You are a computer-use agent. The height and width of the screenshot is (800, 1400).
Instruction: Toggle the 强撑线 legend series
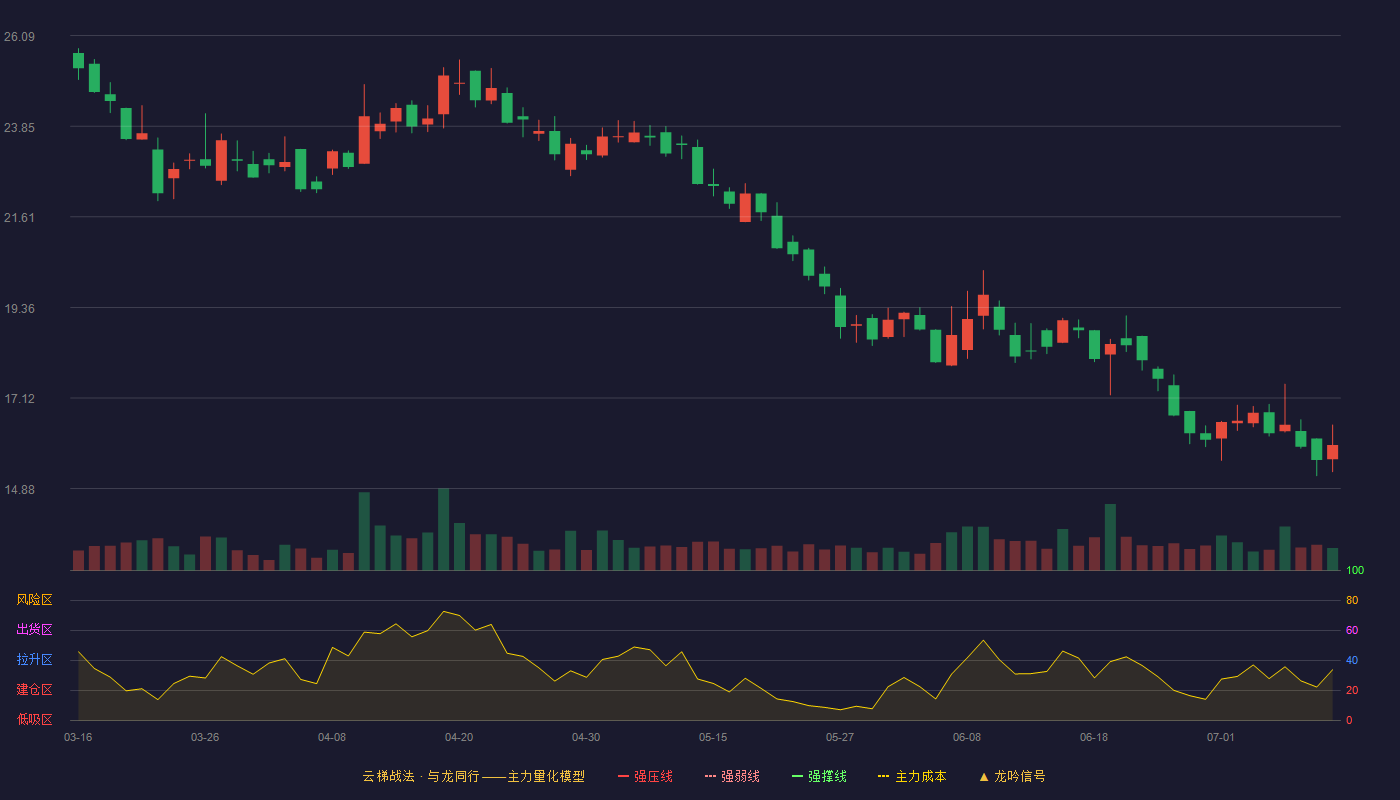[819, 776]
